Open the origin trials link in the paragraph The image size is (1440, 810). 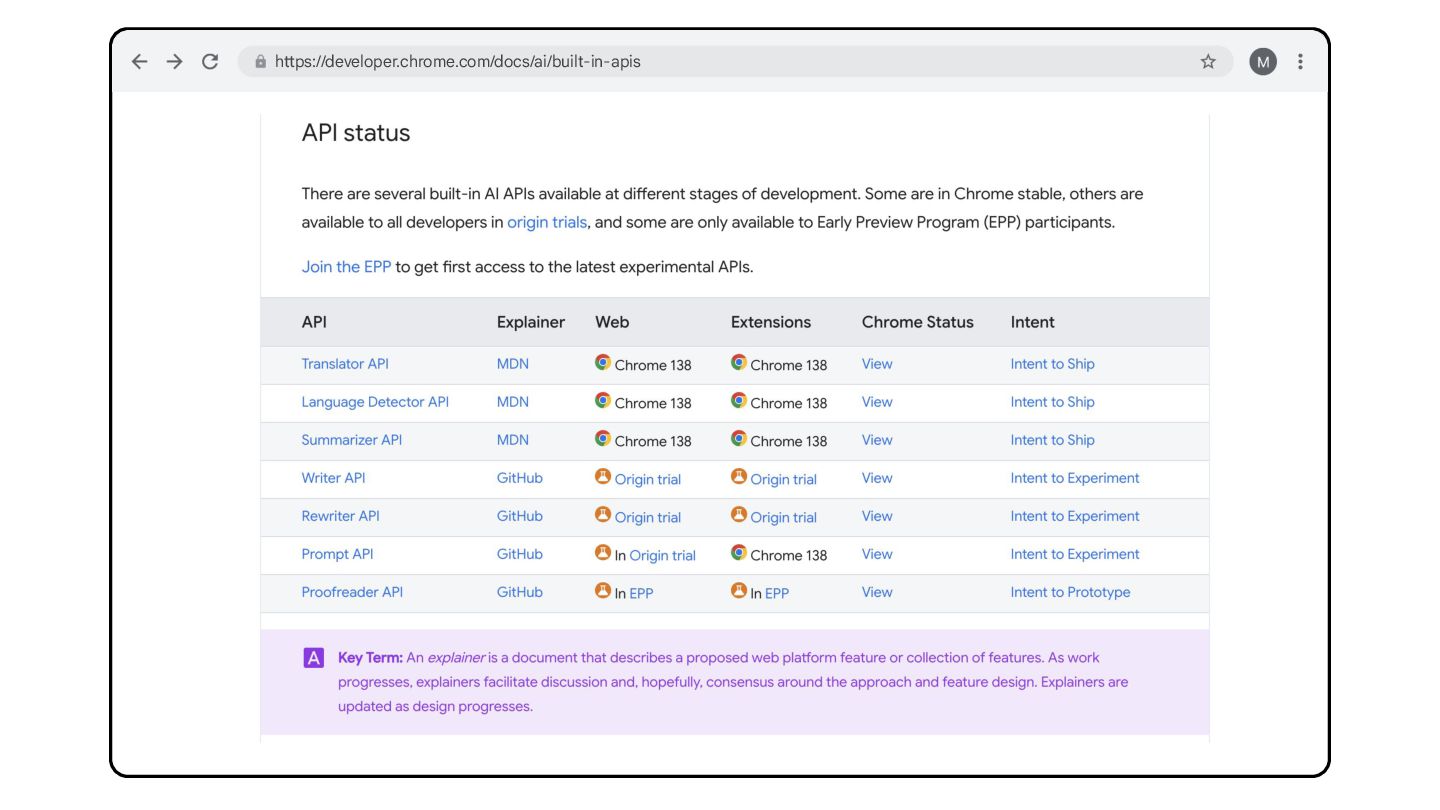547,223
